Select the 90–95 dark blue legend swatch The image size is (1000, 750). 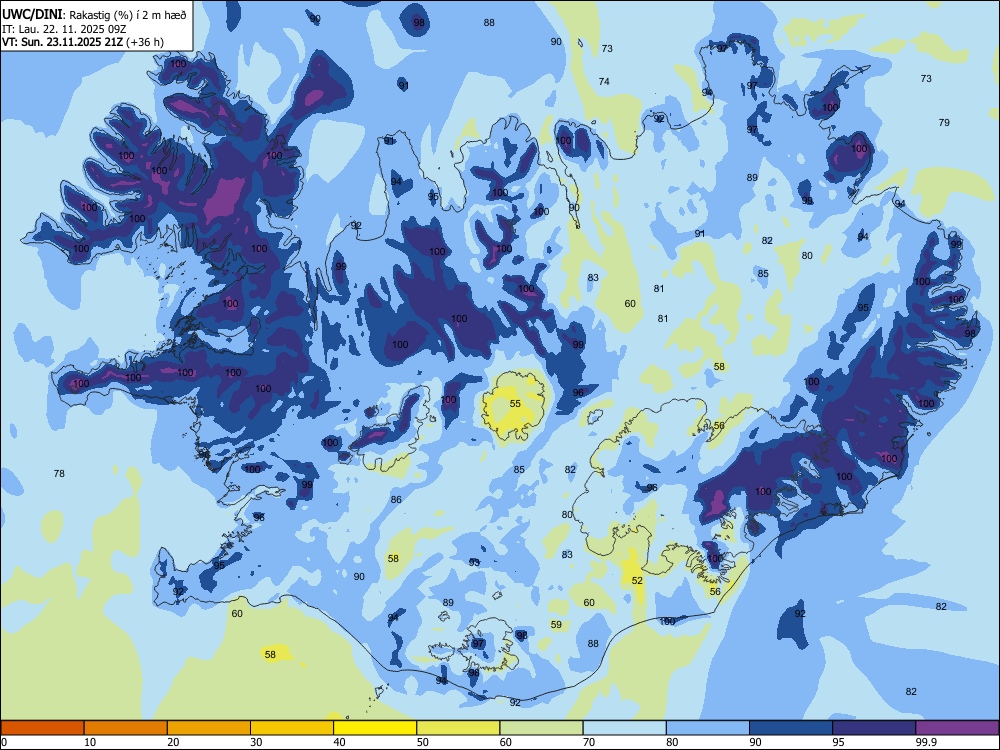pos(791,728)
